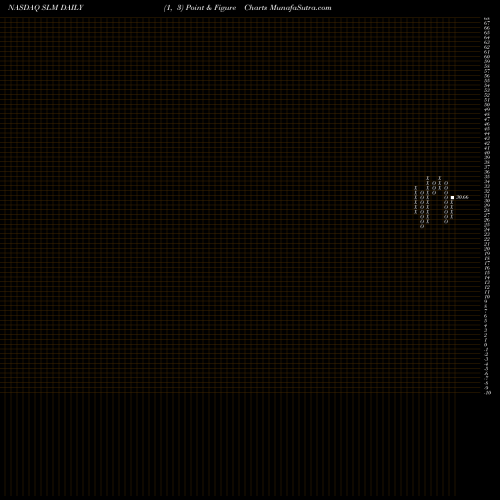This screenshot has width=500, height=500.
Task: Click the white current-price marker square
Action: point(452,197)
